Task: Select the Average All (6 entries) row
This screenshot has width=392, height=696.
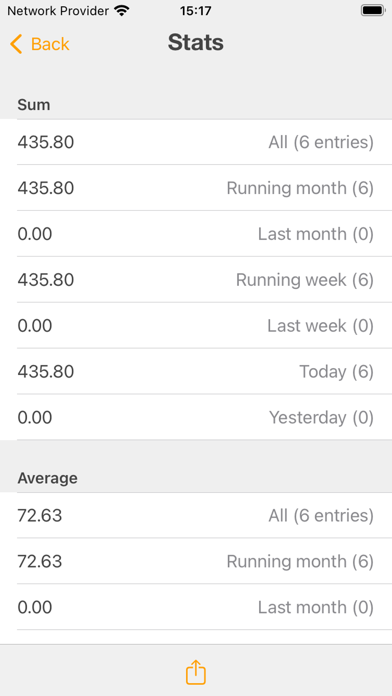Action: (196, 515)
